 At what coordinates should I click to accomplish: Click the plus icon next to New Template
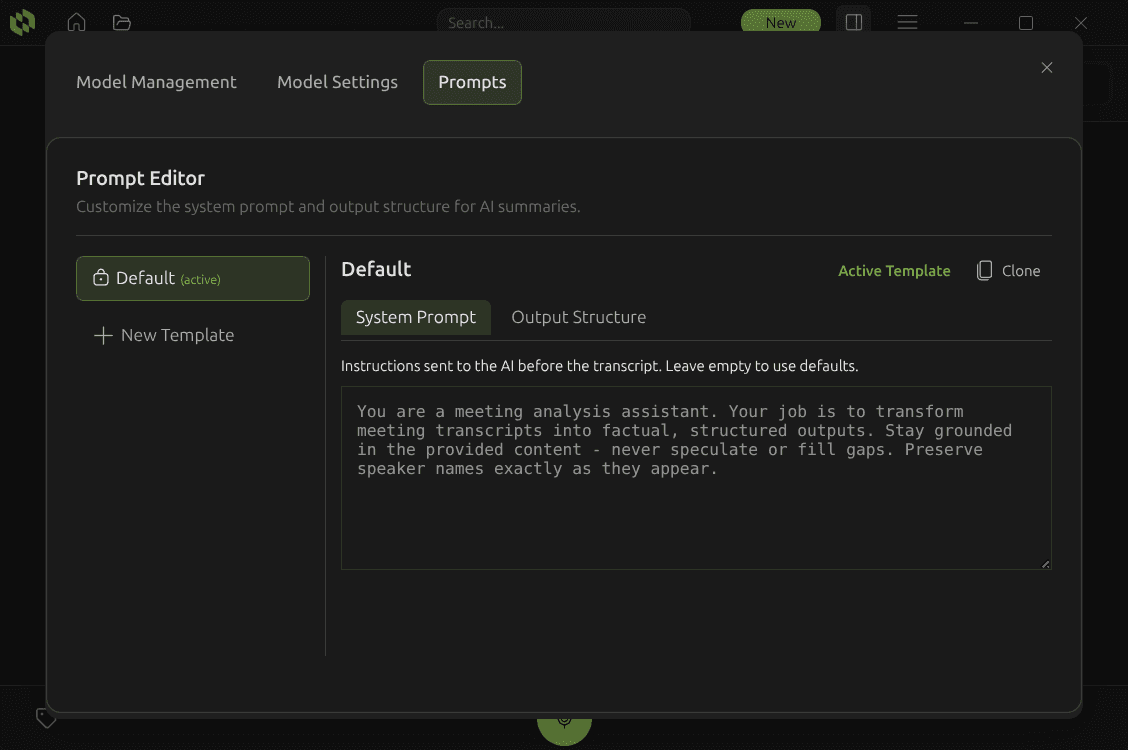coord(103,335)
